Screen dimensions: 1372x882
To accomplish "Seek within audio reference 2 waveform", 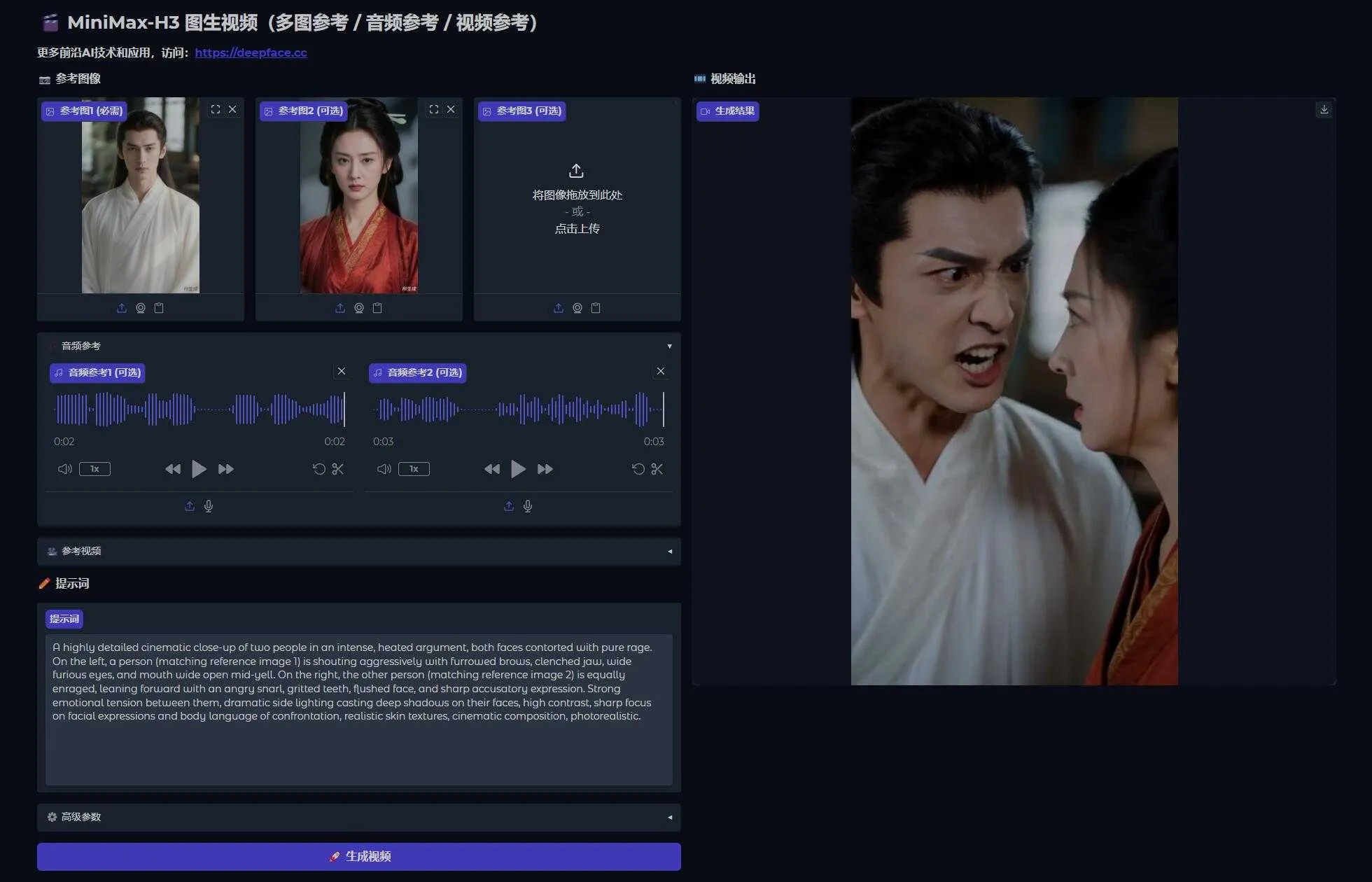I will [x=519, y=409].
